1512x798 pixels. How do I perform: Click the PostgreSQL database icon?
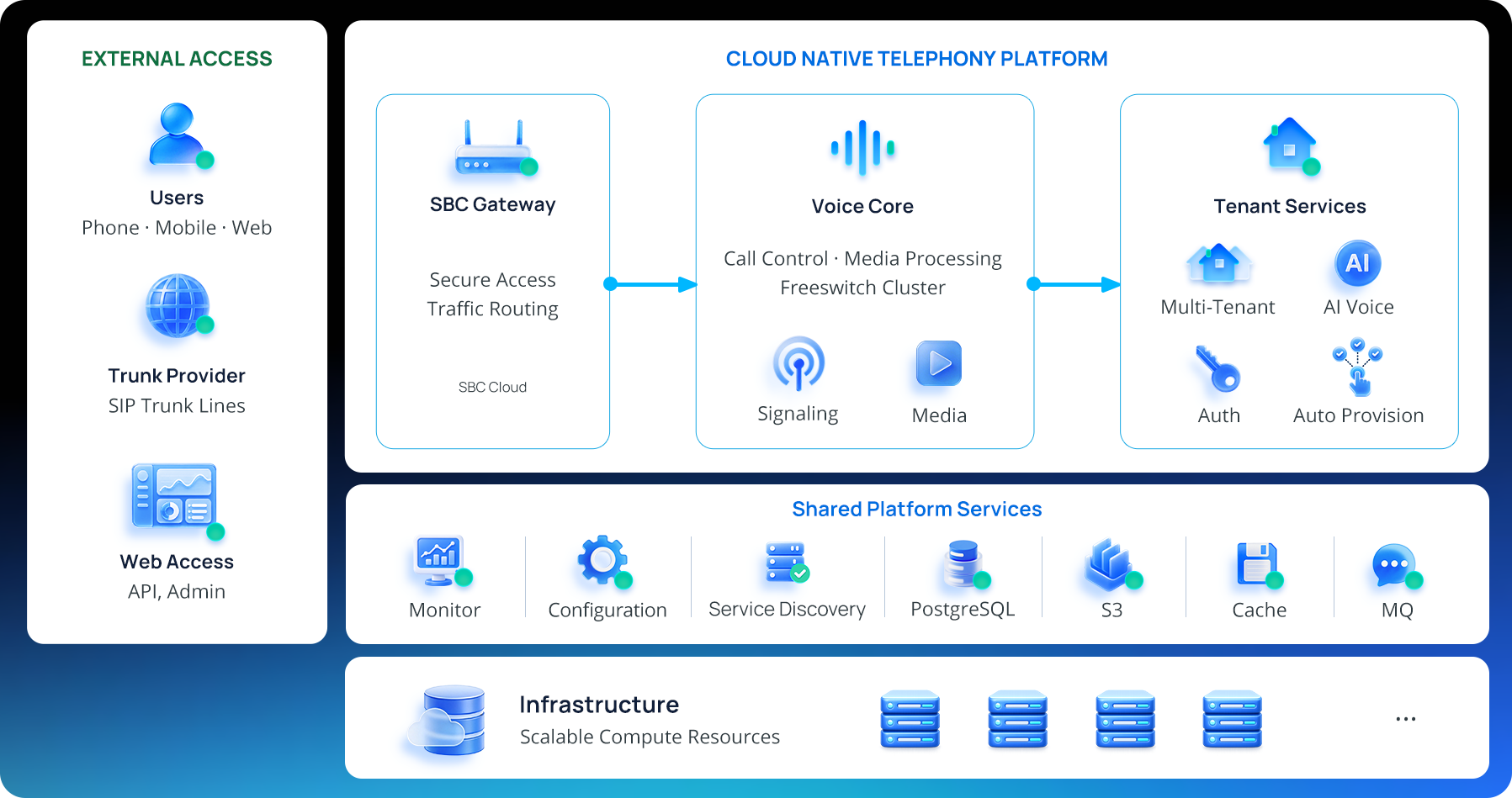[965, 563]
